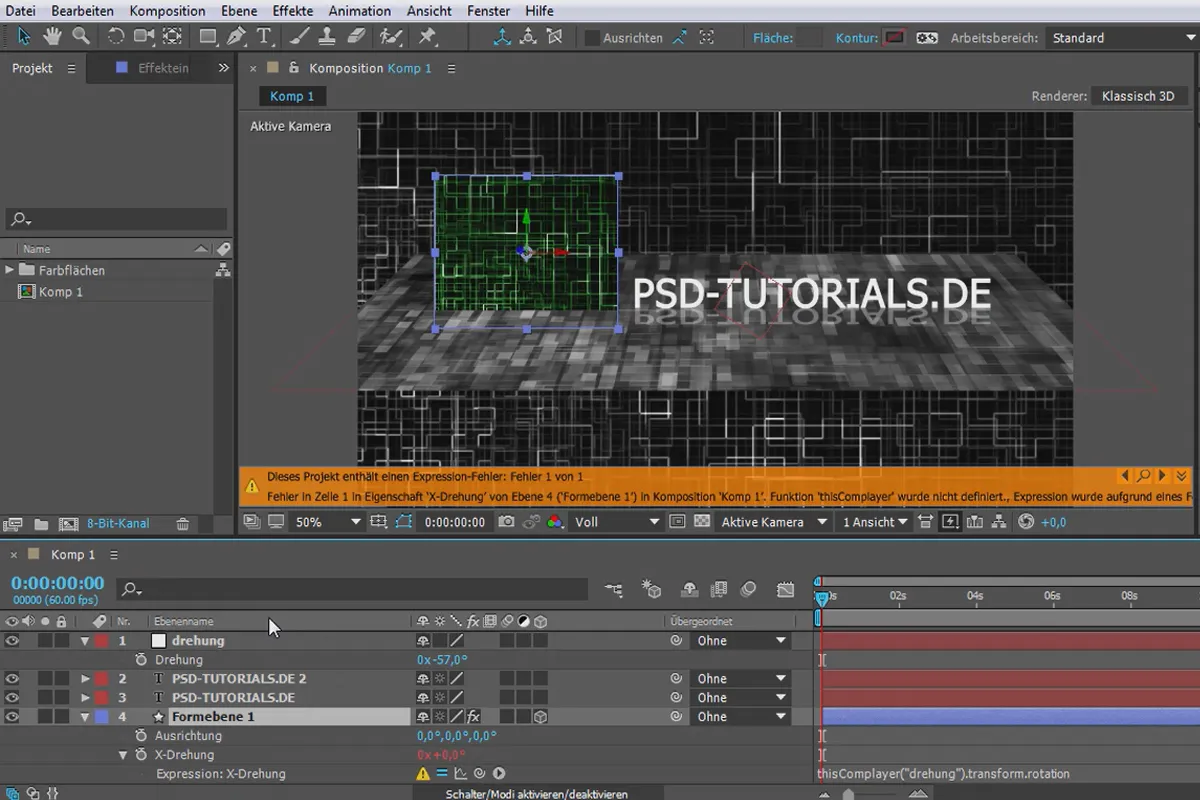Open the 1 Ansicht layout dropdown
The width and height of the screenshot is (1200, 800).
[x=875, y=522]
